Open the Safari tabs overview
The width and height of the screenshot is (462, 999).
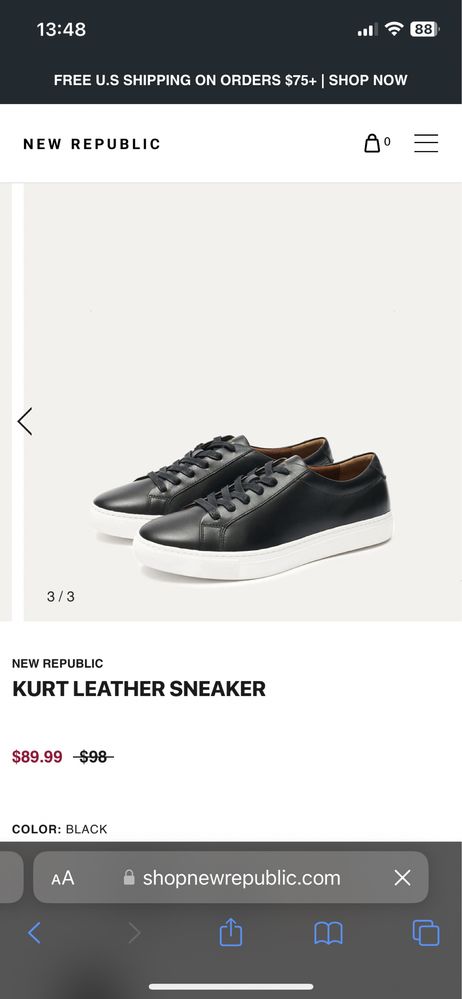tap(426, 933)
